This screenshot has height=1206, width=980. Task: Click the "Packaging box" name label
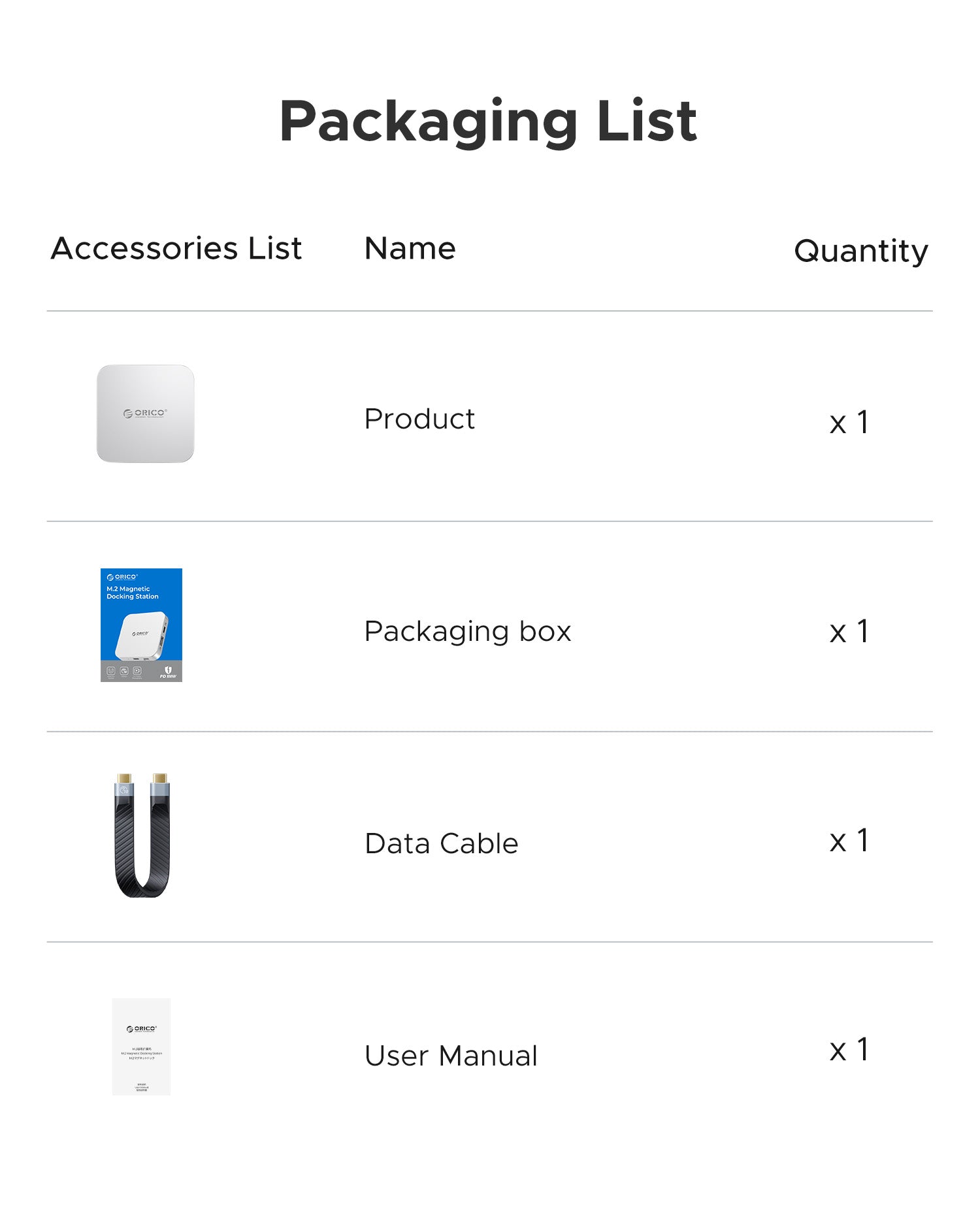pos(468,631)
